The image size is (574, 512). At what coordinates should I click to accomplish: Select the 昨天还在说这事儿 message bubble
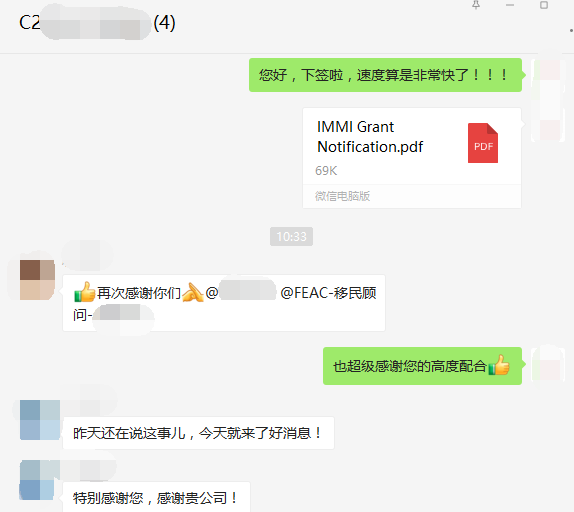coord(198,433)
